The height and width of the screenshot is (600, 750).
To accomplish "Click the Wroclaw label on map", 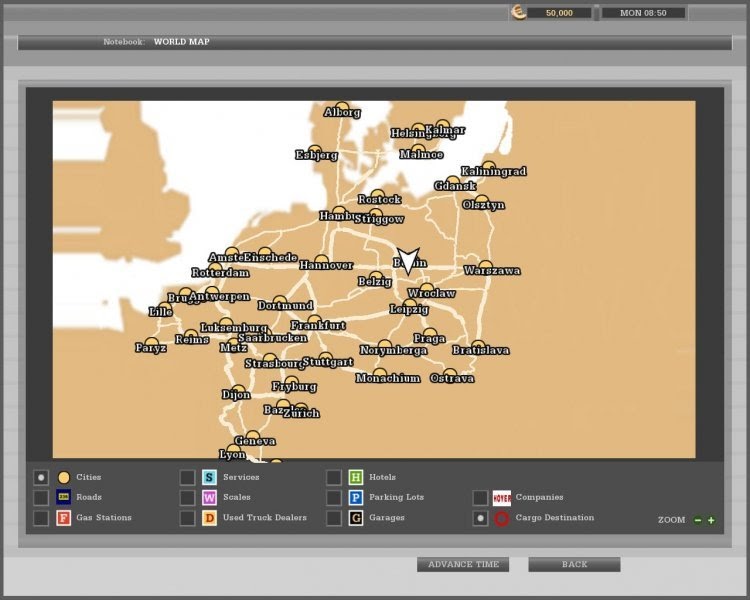I will [431, 293].
